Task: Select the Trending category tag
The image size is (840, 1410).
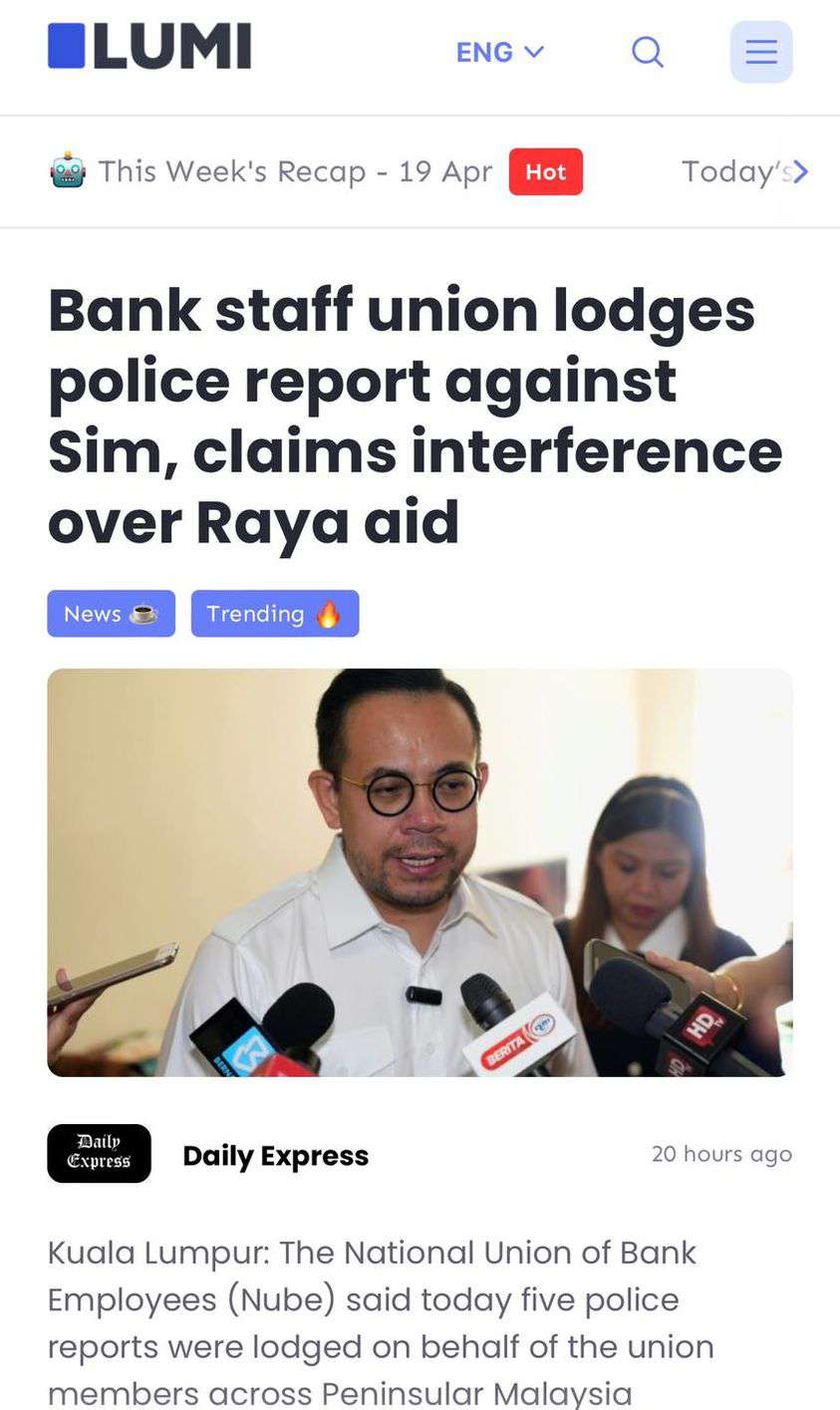Action: tap(275, 614)
